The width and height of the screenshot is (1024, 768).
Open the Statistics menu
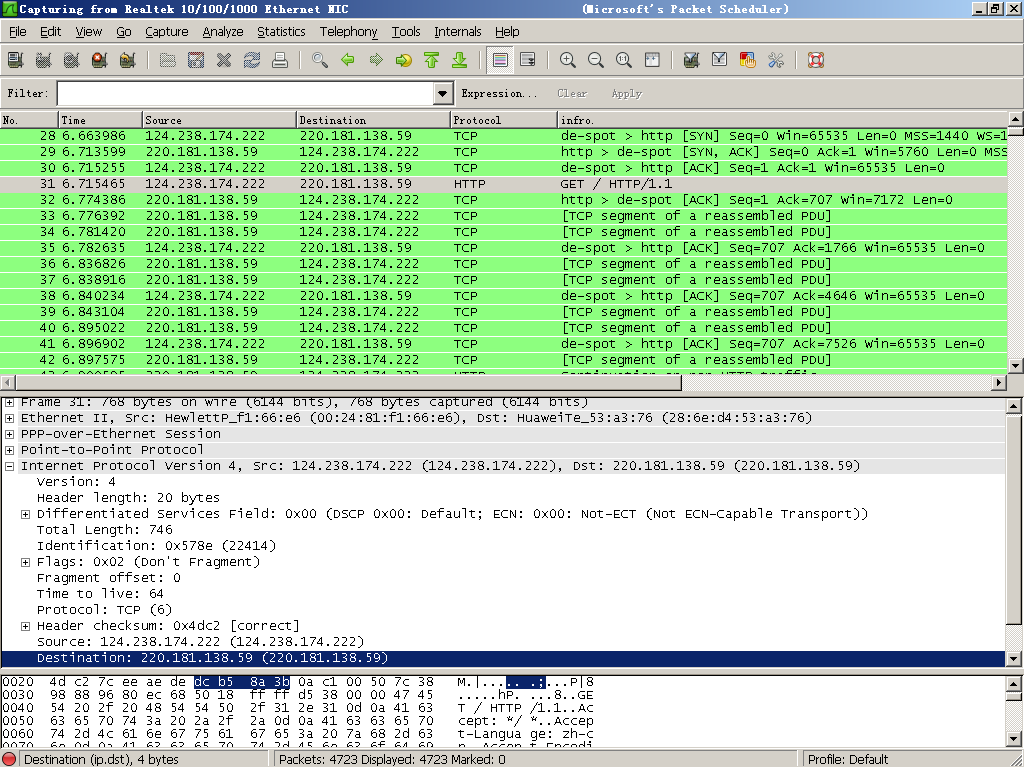tap(281, 31)
